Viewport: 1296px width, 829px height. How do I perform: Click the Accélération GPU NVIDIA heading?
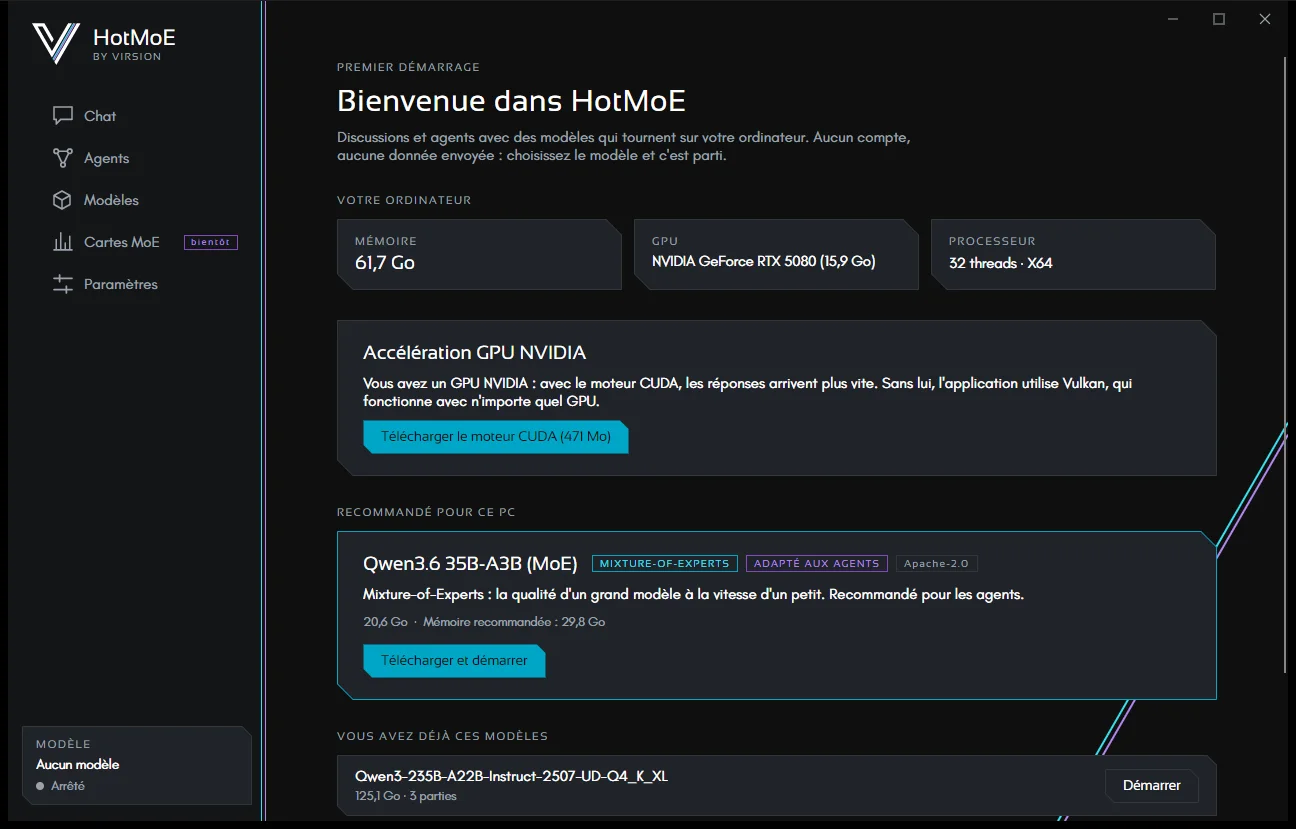[475, 353]
